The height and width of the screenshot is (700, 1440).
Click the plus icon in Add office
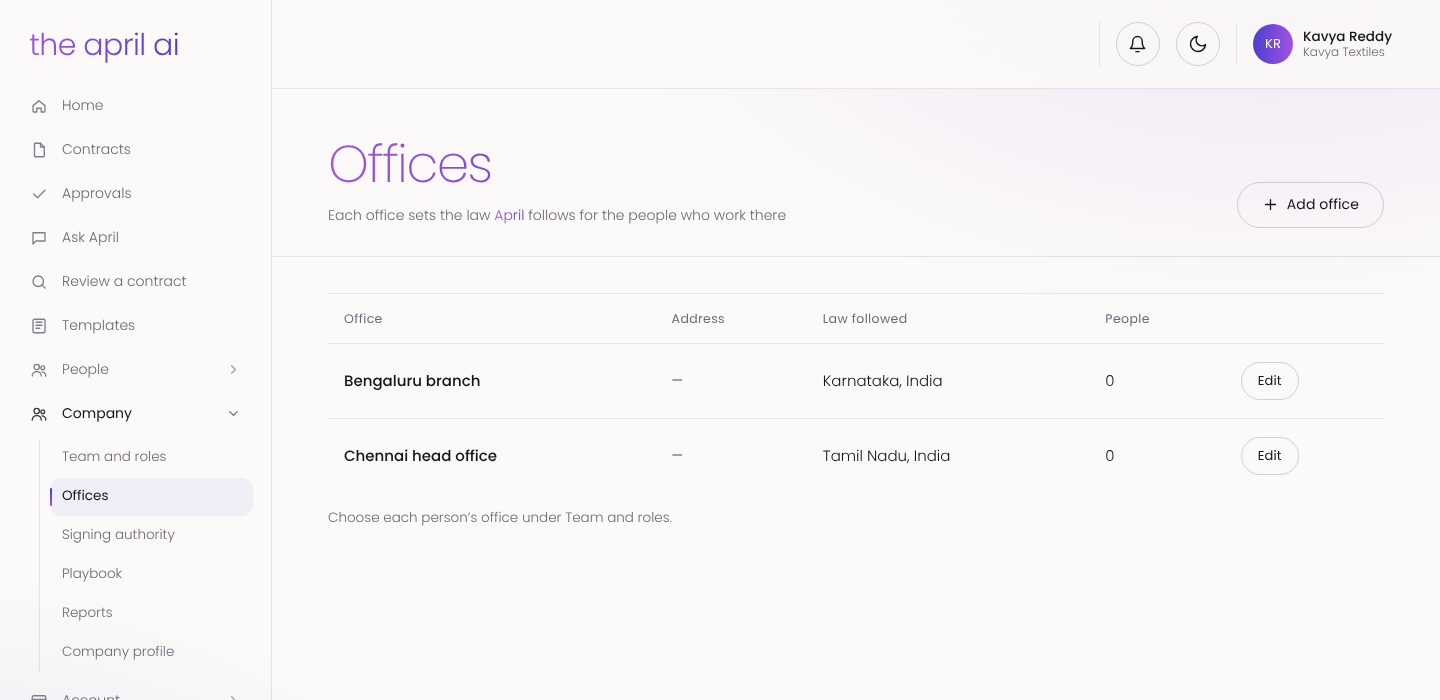(x=1270, y=205)
